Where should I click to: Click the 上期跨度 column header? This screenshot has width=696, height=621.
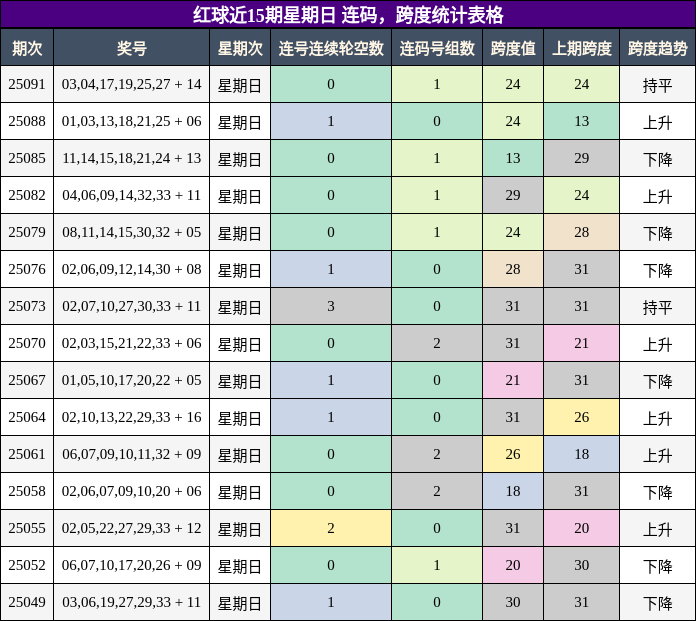click(581, 48)
